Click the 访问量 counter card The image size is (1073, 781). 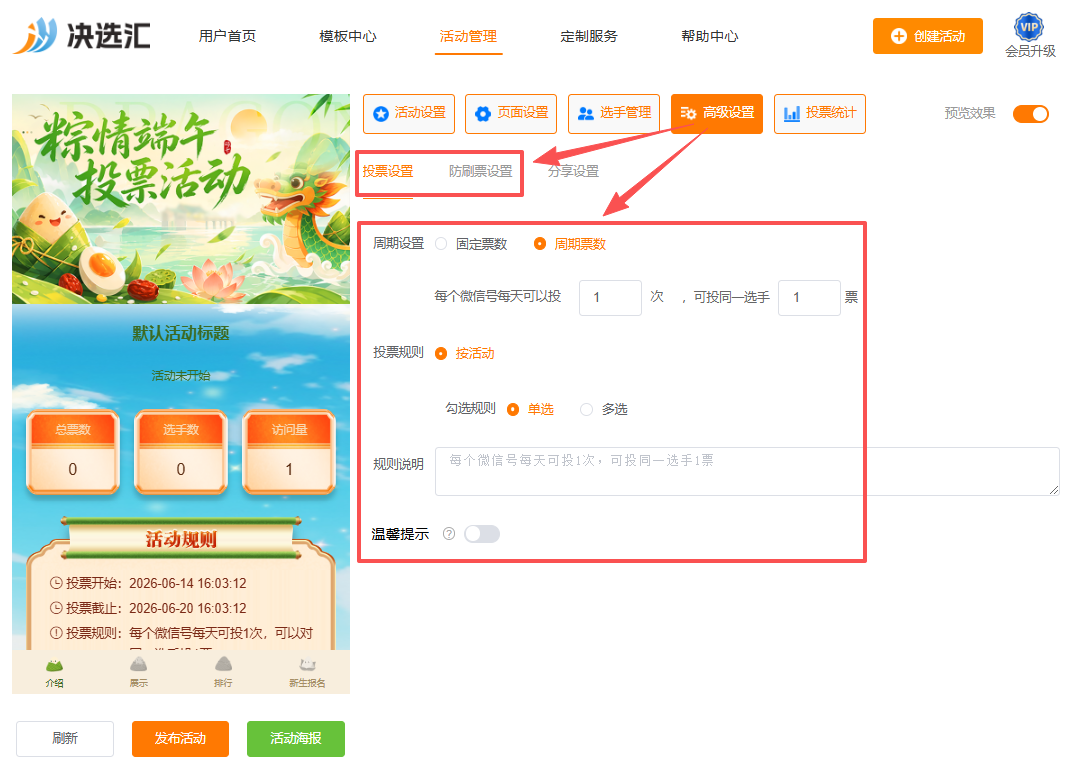tap(289, 452)
